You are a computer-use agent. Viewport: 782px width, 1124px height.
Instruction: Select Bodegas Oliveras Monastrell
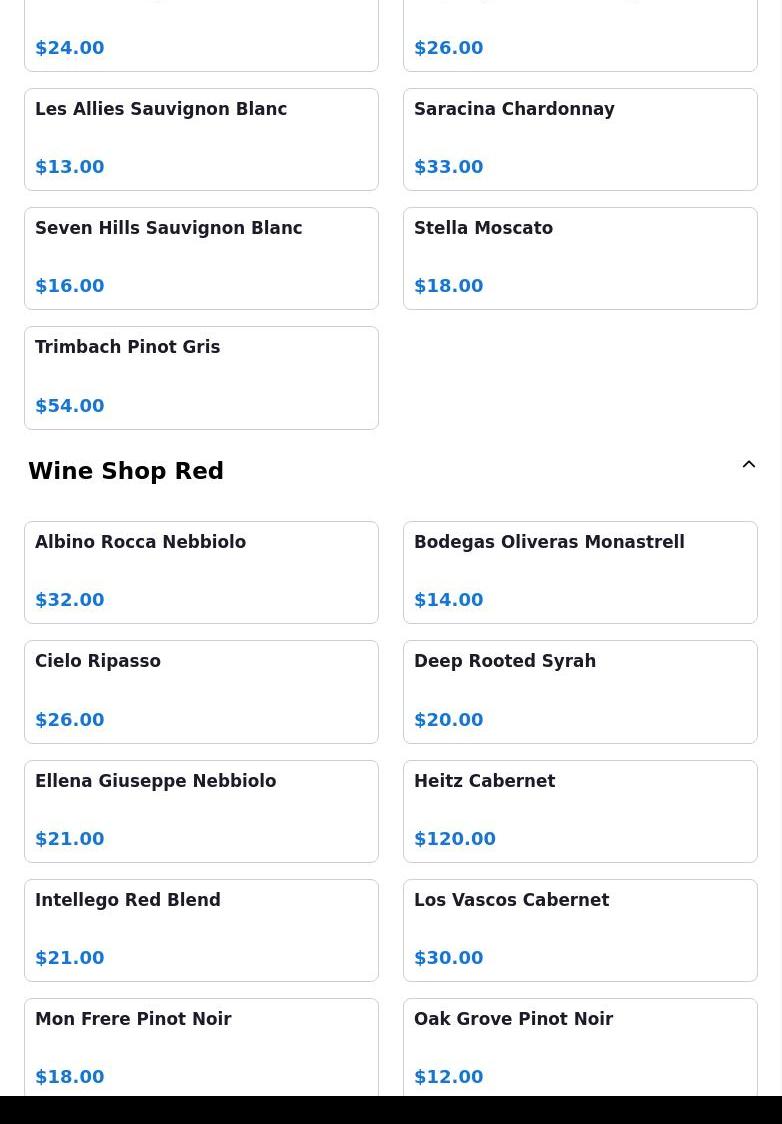tap(580, 572)
